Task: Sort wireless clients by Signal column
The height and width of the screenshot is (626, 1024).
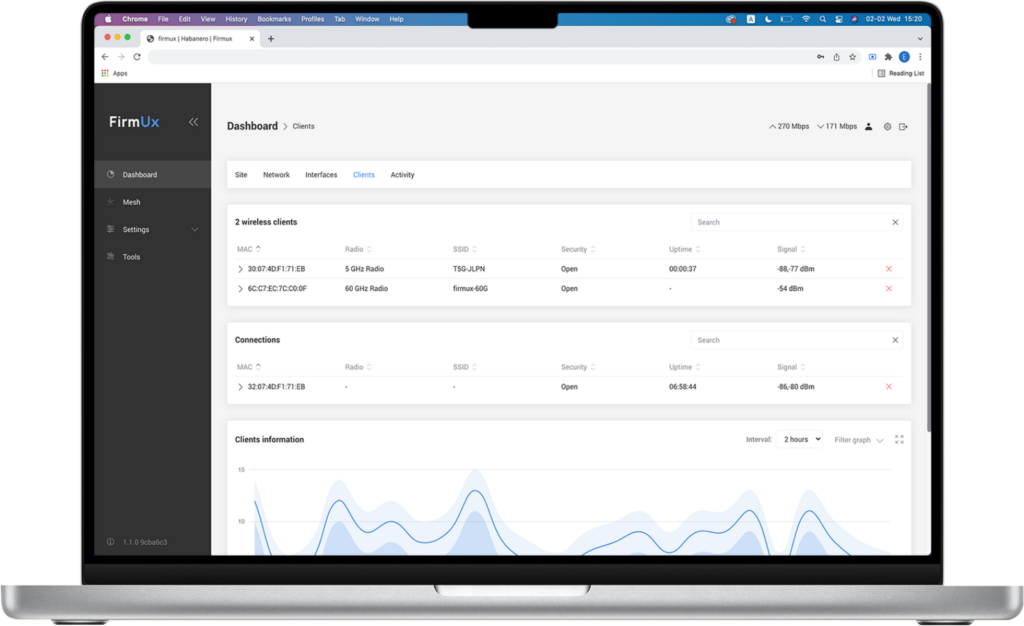Action: click(x=801, y=249)
